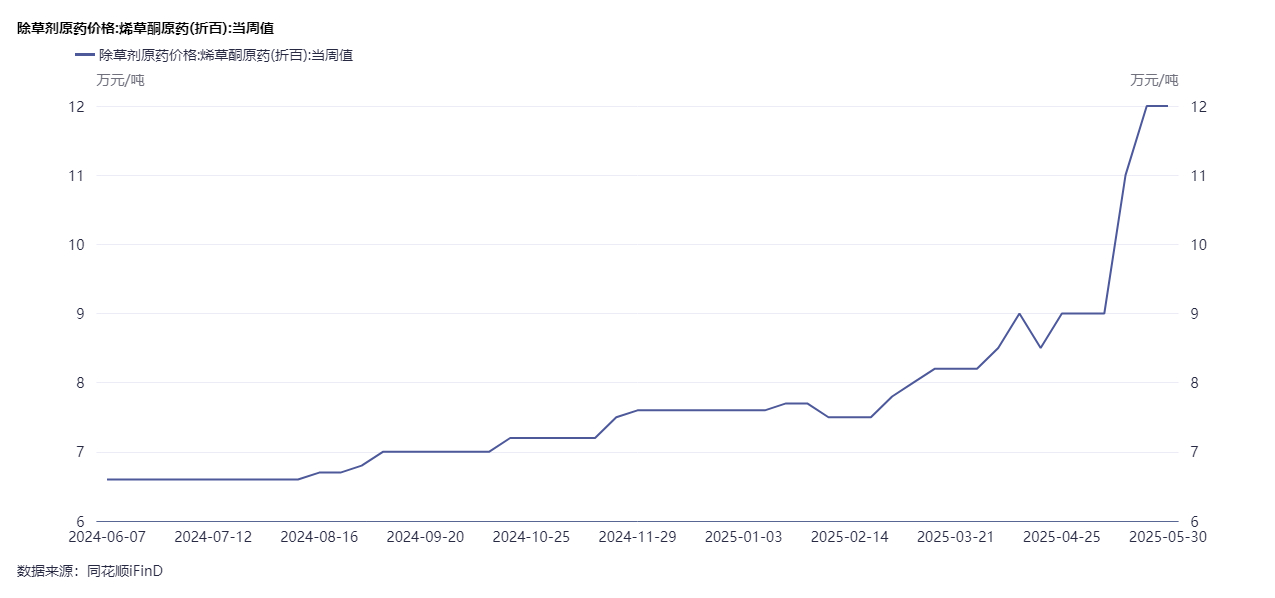The width and height of the screenshot is (1275, 598).
Task: Choose the 2025-02-14 date label
Action: pos(849,537)
